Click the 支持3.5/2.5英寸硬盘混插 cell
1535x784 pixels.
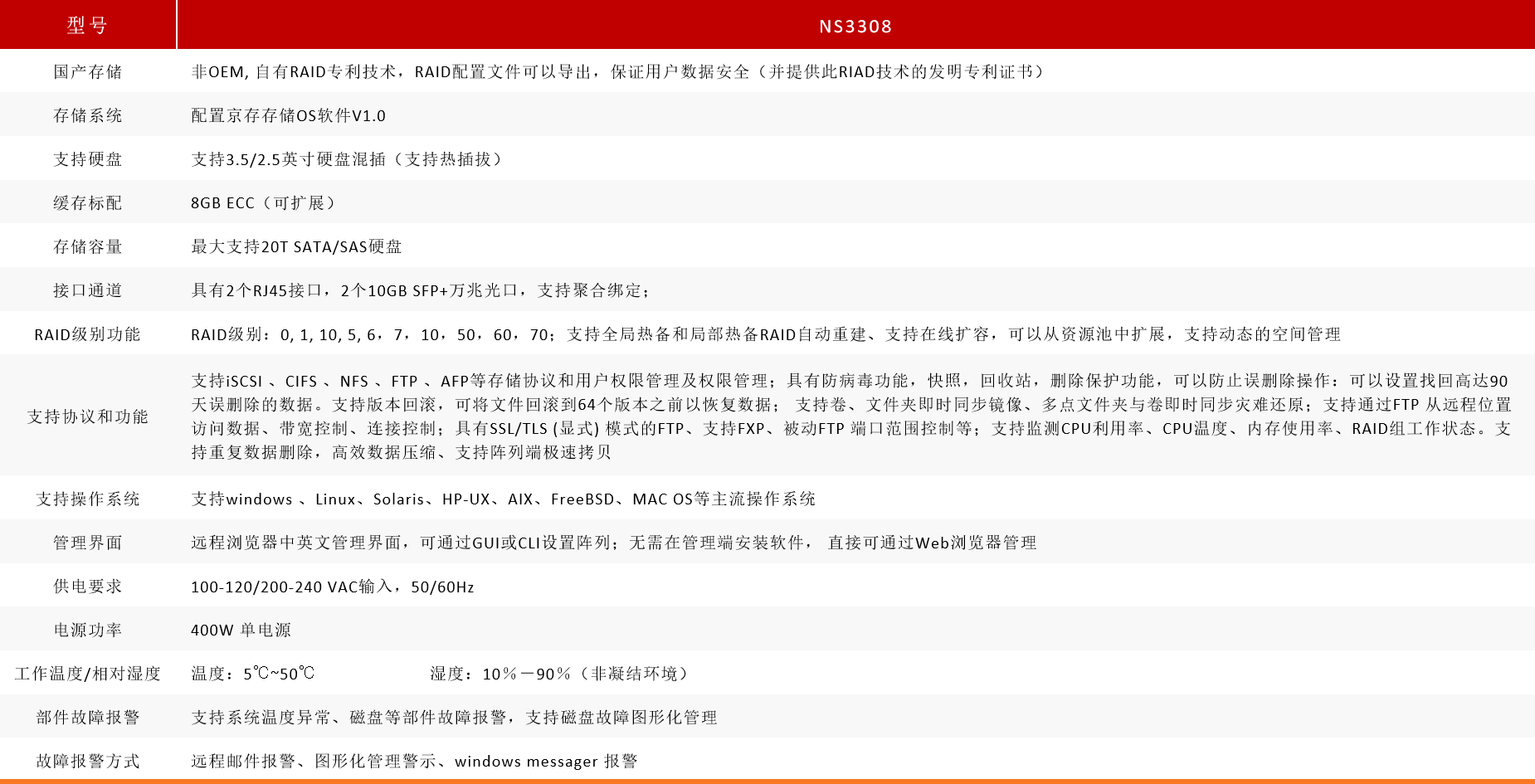point(348,159)
